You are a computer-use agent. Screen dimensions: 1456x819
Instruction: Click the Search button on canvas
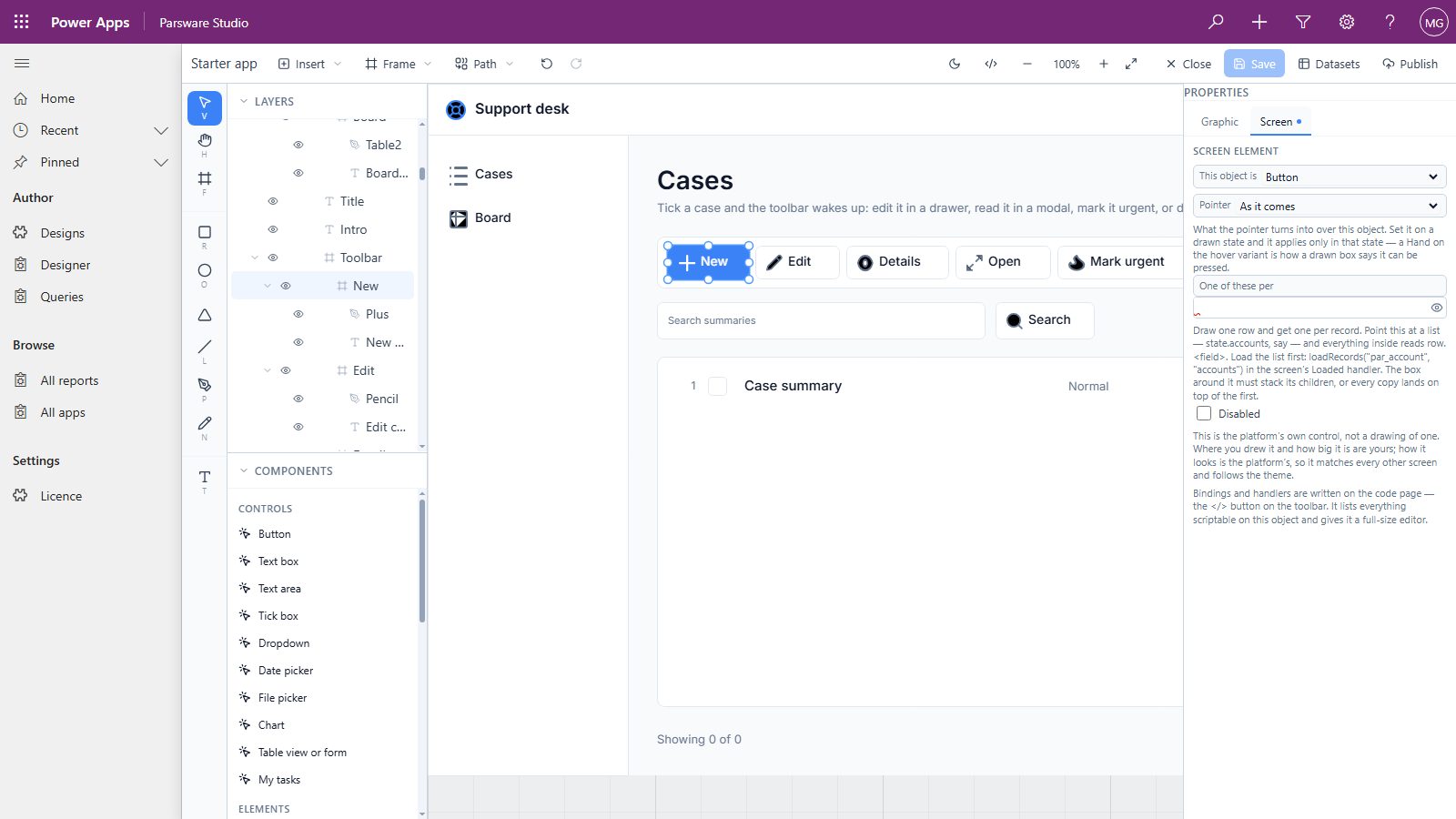coord(1045,320)
